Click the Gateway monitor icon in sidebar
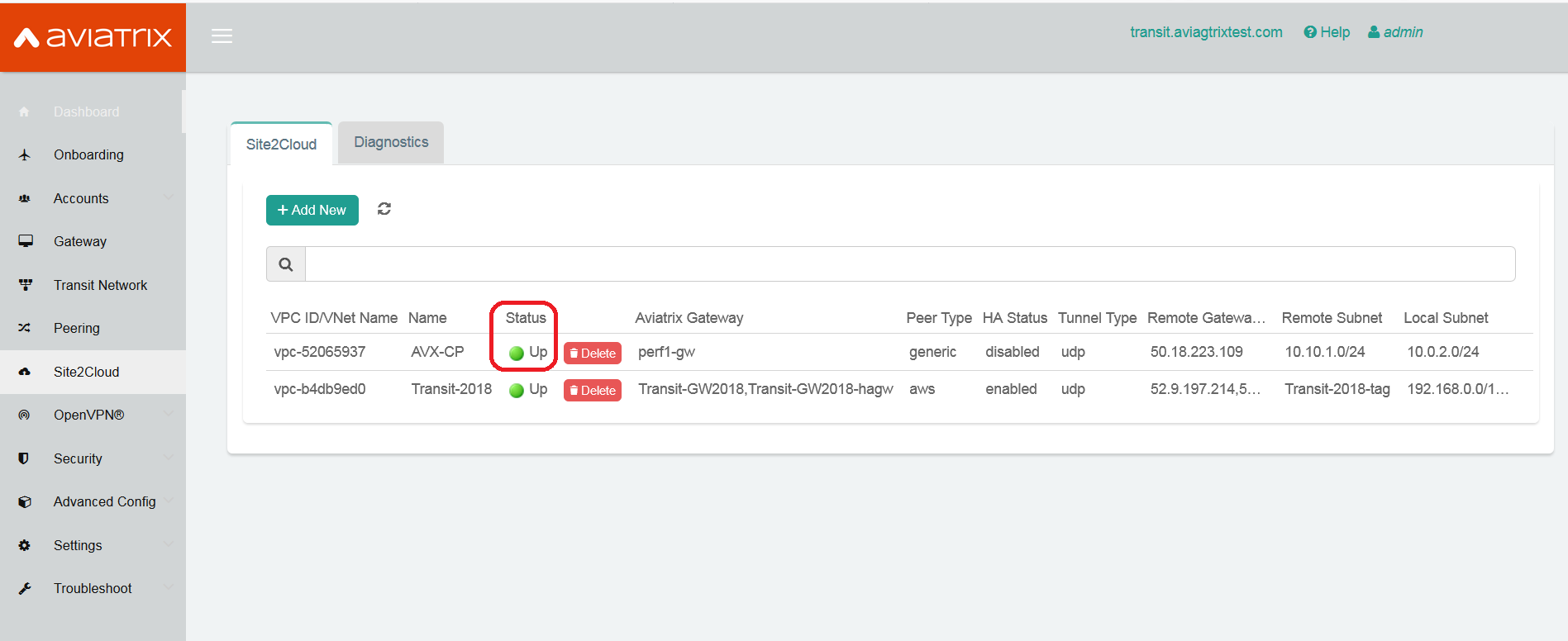The image size is (1568, 641). click(26, 241)
